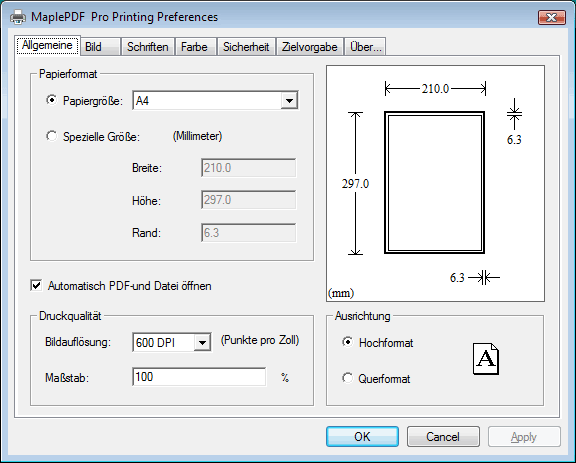576x463 pixels.
Task: Open the Farbe tab
Action: pos(195,47)
